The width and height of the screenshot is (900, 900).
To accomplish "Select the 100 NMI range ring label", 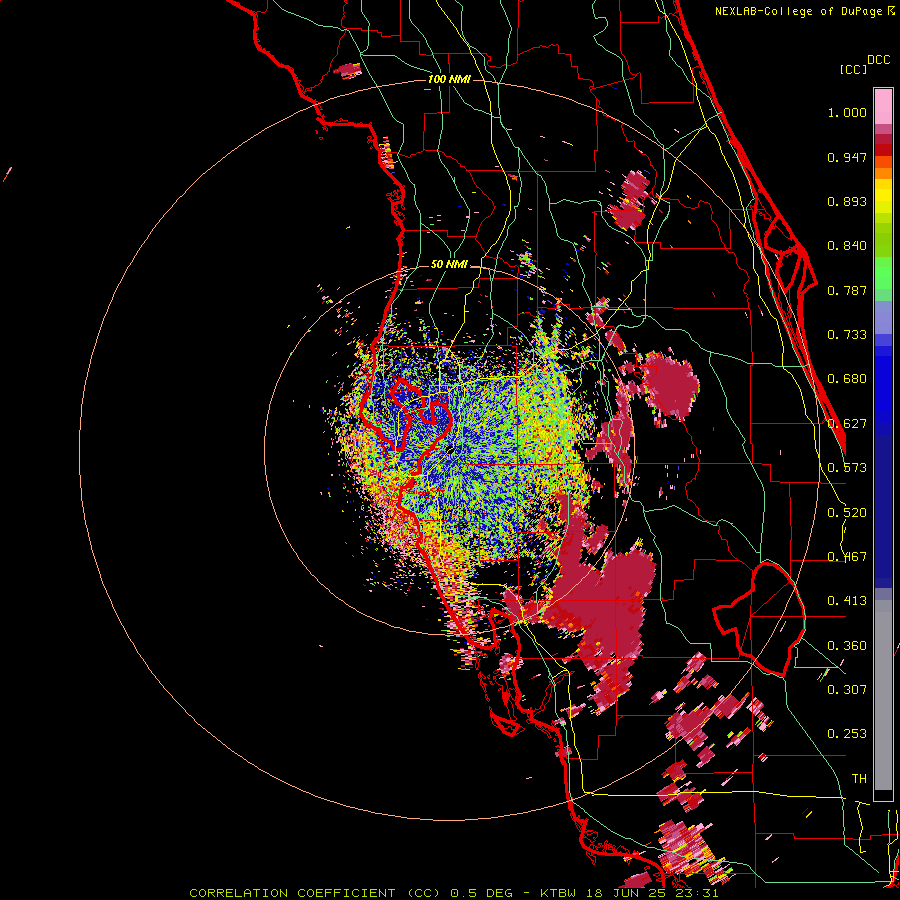I will coord(449,79).
